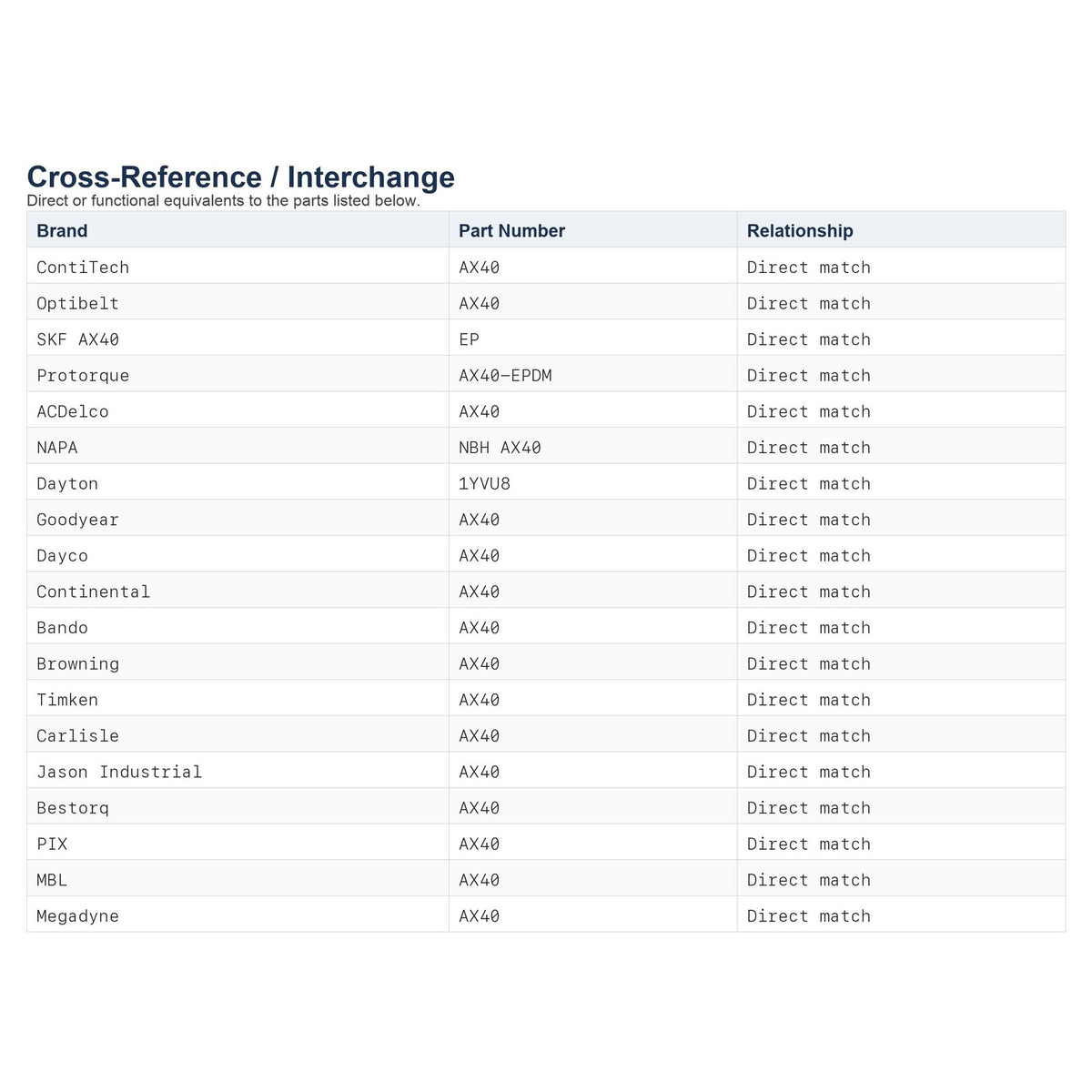Select Direct match in the Continental row
1092x1092 pixels.
809,592
